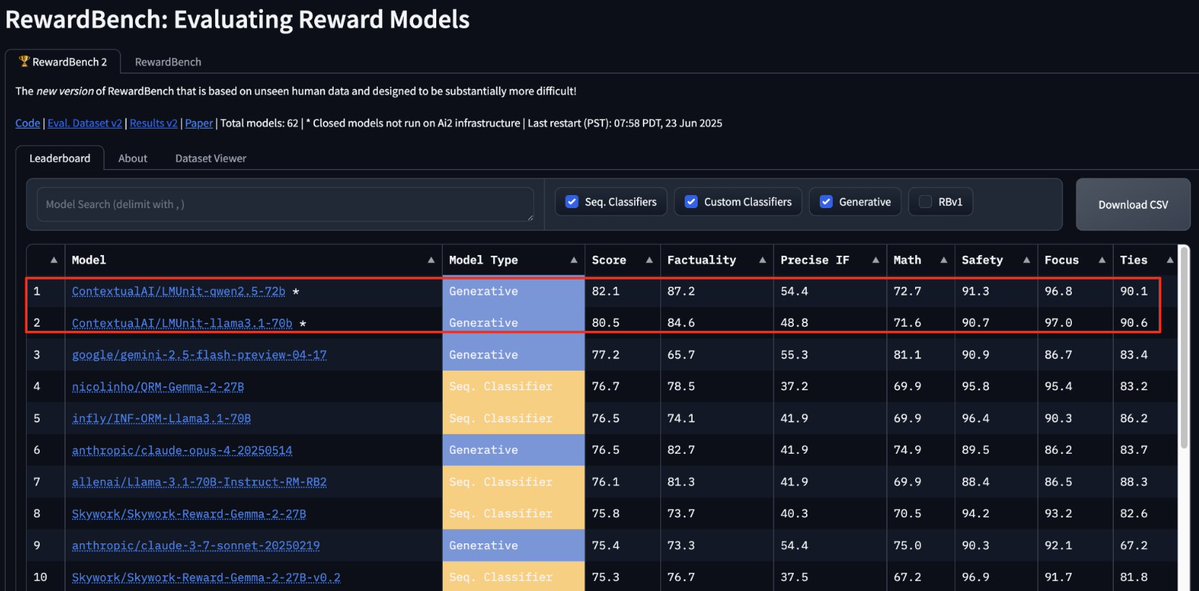Select Focus value 97.0 in row 2

1058,323
